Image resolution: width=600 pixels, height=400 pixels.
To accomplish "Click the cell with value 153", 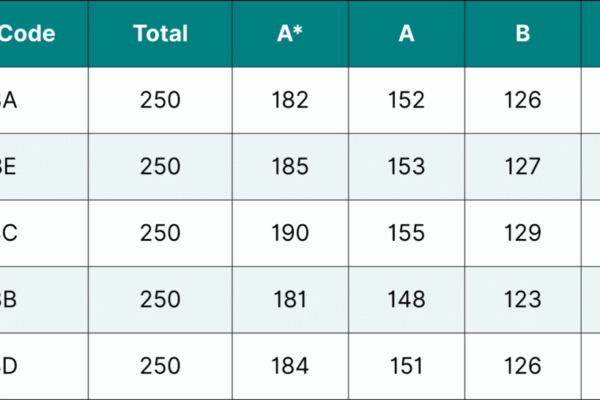I will point(406,166).
